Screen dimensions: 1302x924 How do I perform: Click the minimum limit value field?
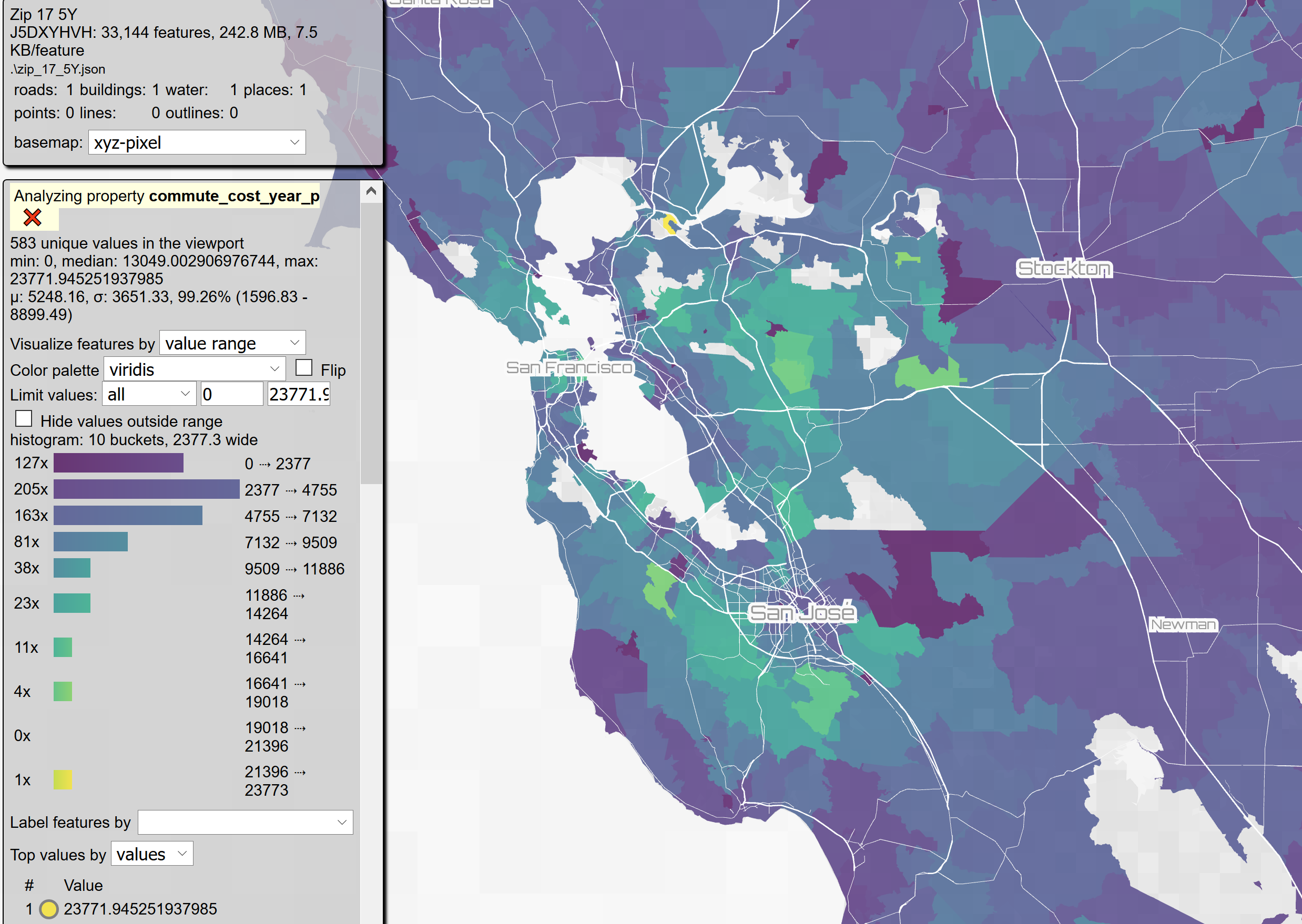(x=232, y=394)
